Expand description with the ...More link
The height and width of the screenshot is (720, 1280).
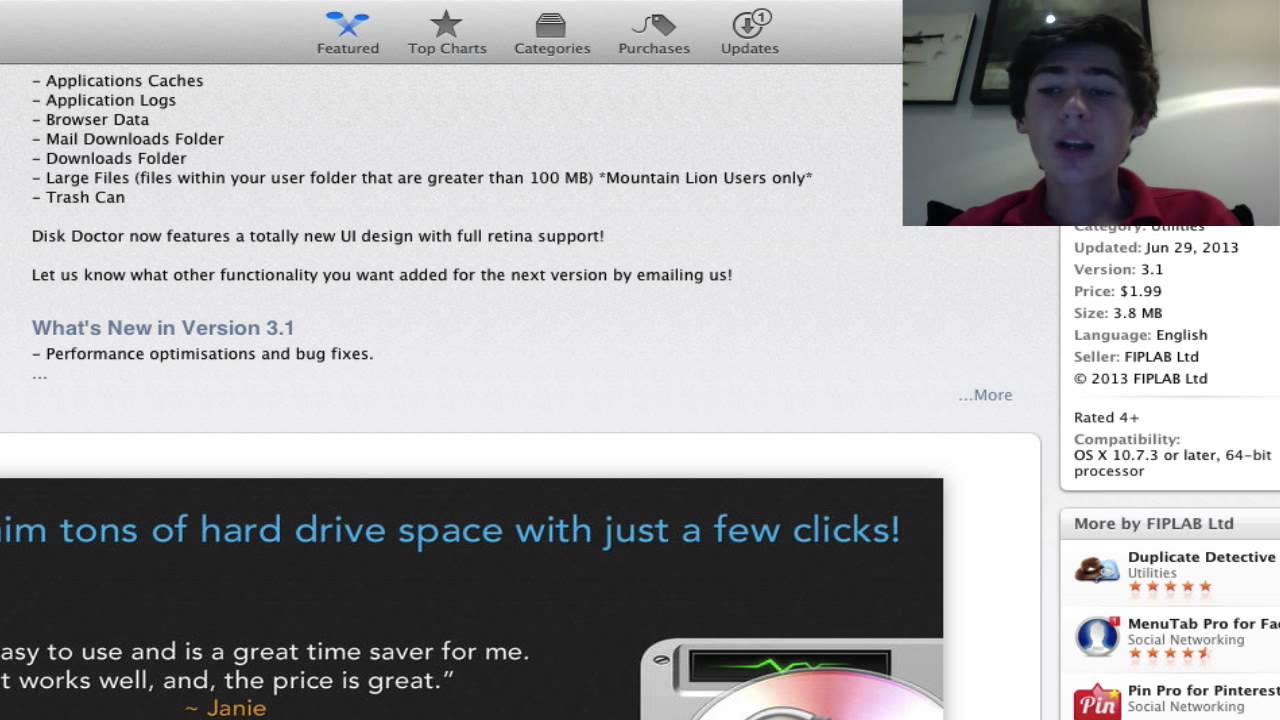pyautogui.click(x=985, y=395)
